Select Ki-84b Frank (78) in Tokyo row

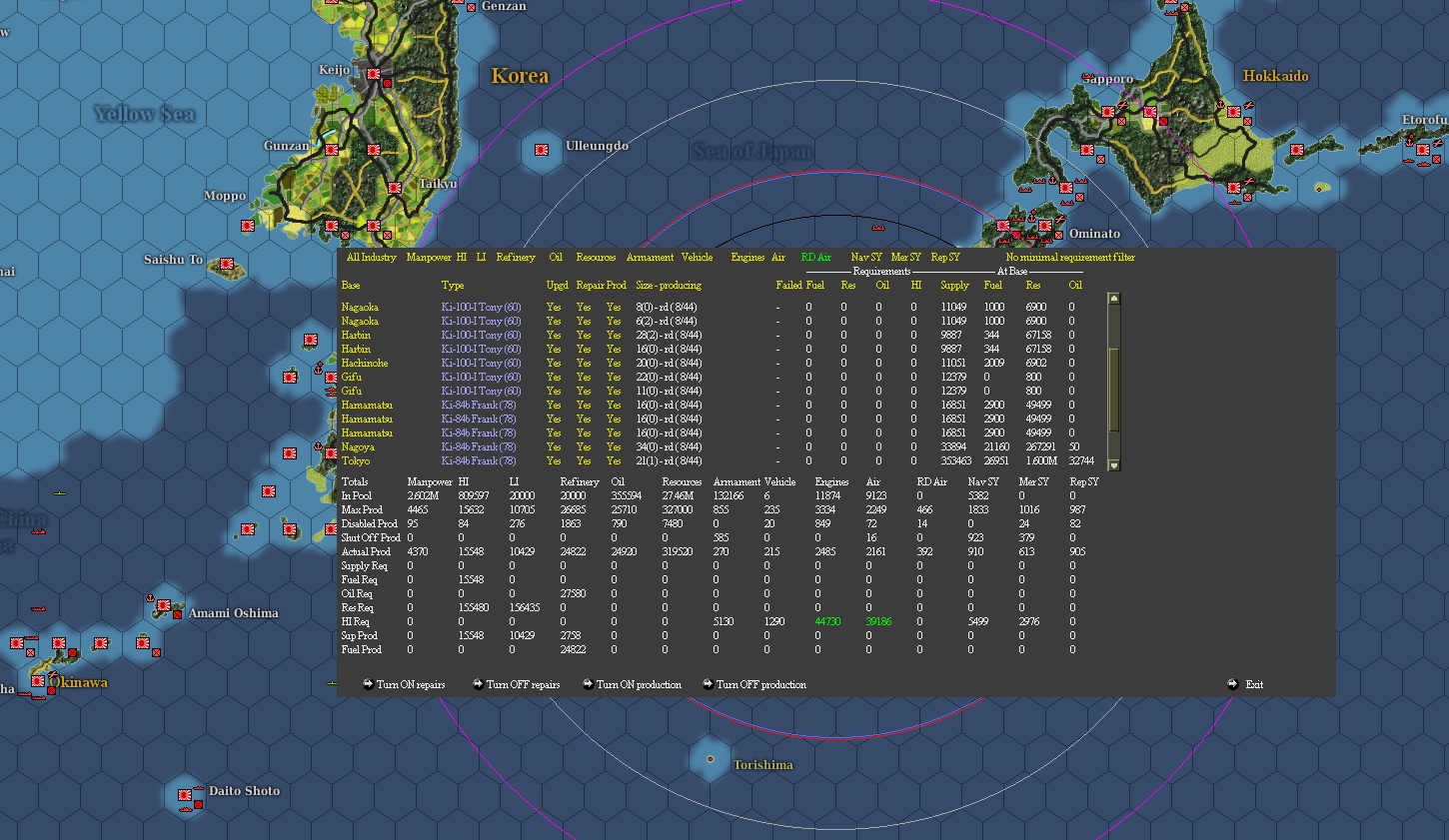(479, 461)
